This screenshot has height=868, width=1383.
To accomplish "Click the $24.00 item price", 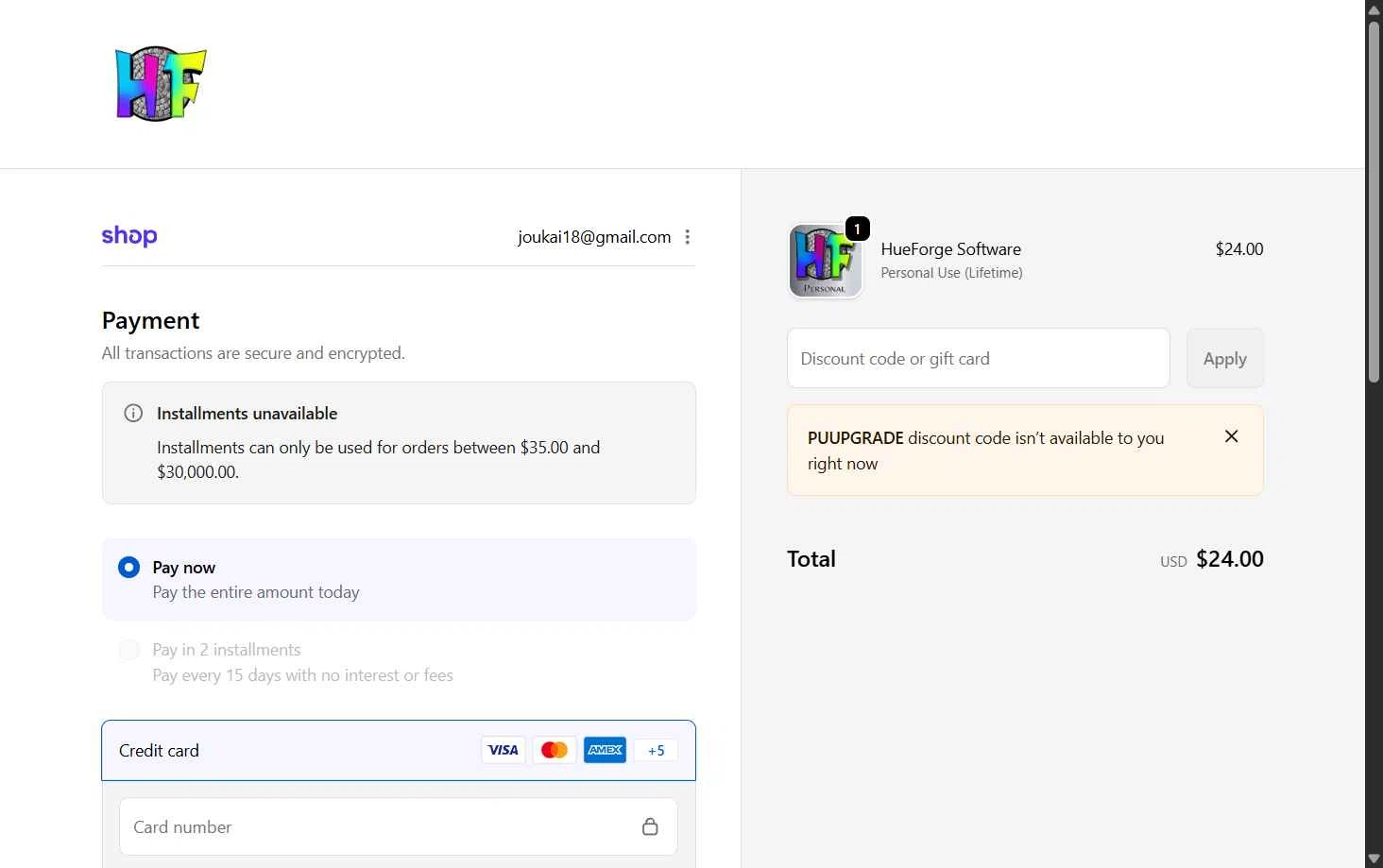I will click(x=1239, y=249).
